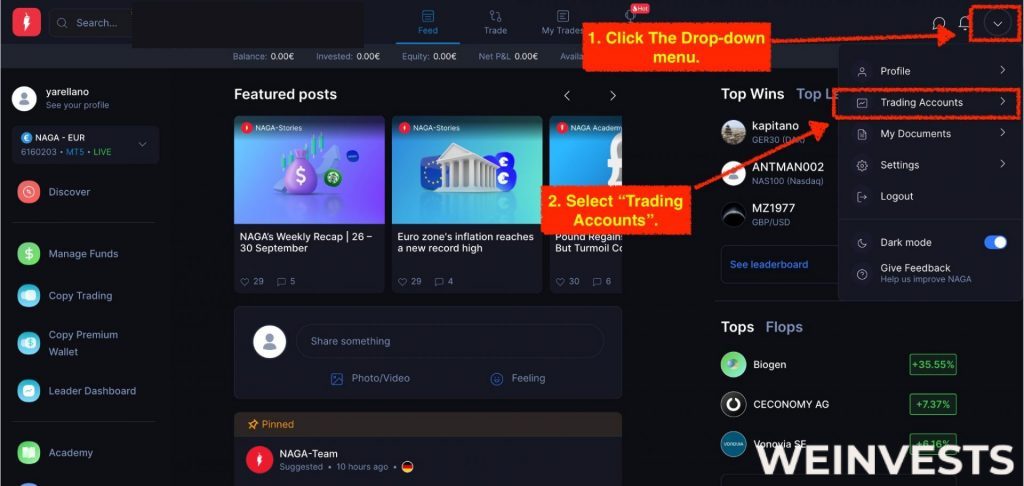Switch to the Flops list

pyautogui.click(x=784, y=327)
